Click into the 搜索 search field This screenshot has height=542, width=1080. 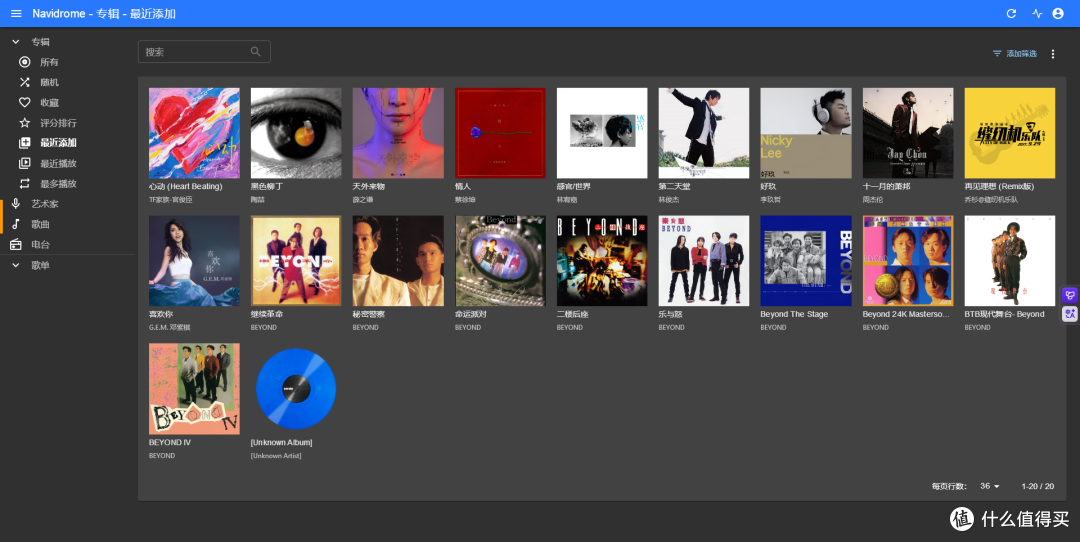pos(204,52)
